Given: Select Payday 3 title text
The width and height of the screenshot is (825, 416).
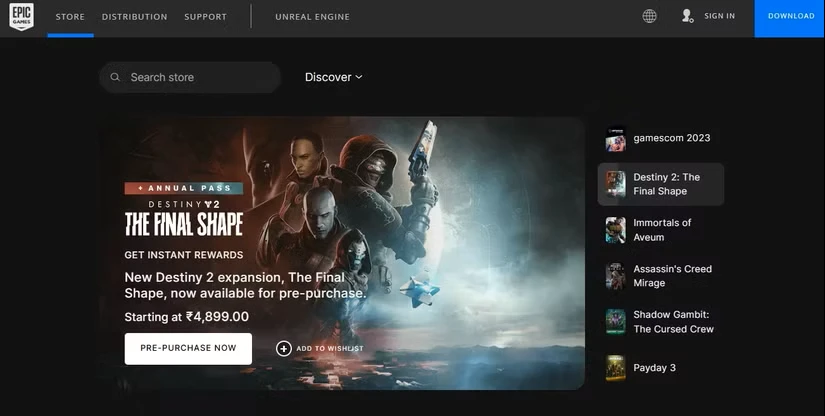Looking at the screenshot, I should (x=654, y=368).
